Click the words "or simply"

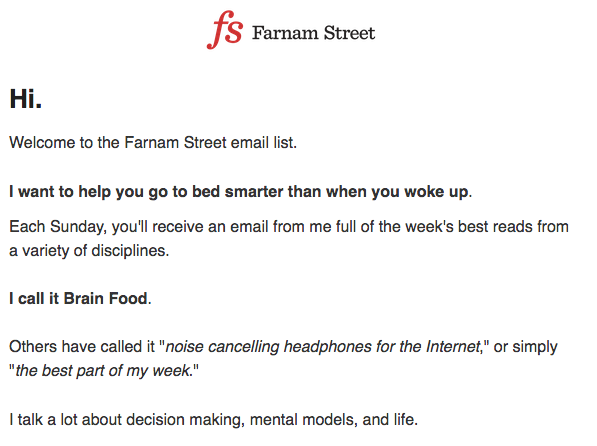point(525,347)
